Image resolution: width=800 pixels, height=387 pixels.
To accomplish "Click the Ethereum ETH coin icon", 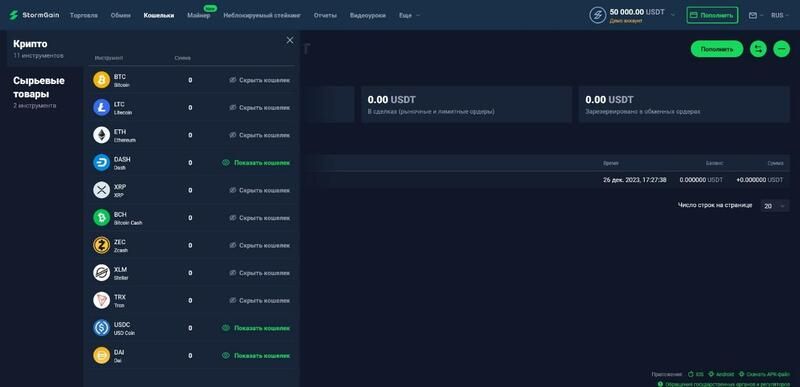I will tap(102, 135).
